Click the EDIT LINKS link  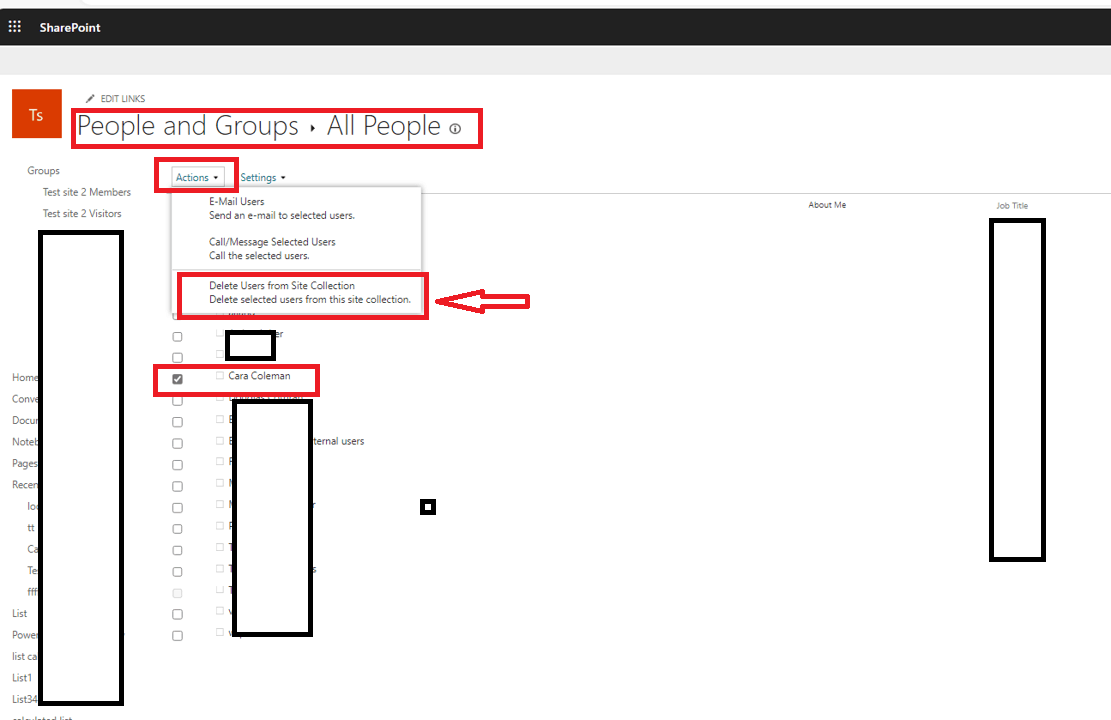123,99
